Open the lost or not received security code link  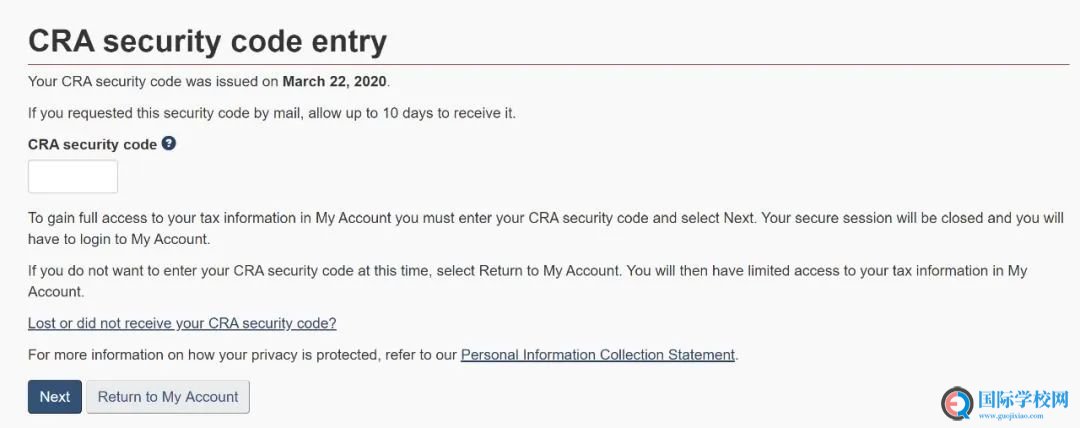(183, 323)
